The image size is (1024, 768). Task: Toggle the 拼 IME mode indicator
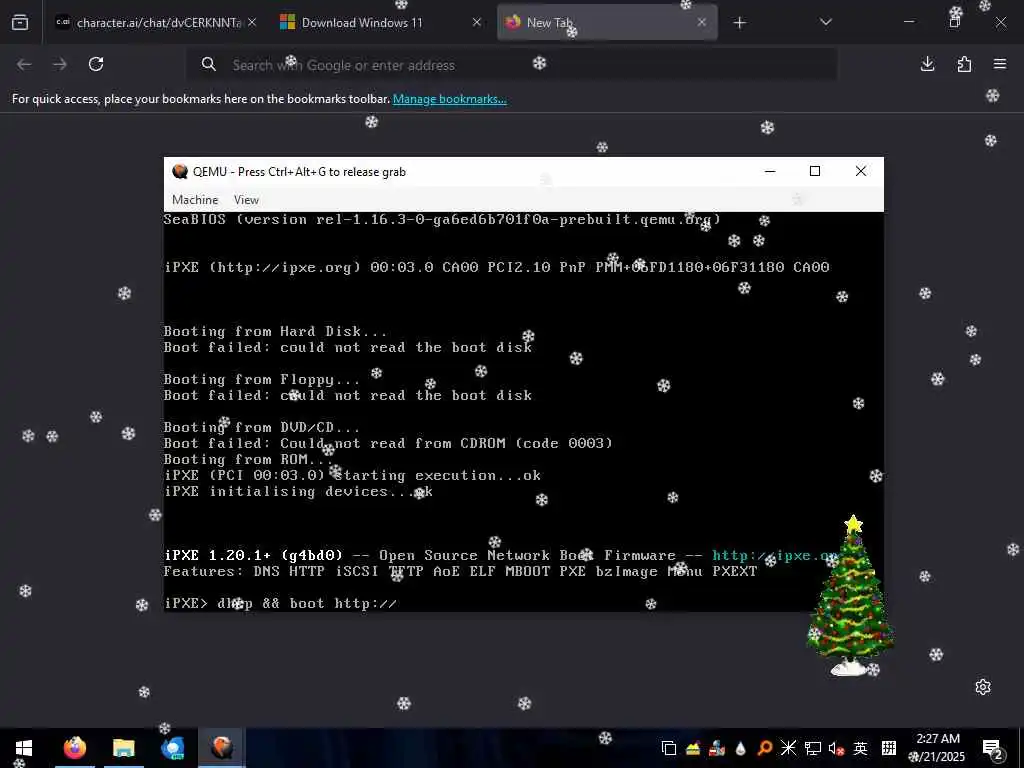889,748
